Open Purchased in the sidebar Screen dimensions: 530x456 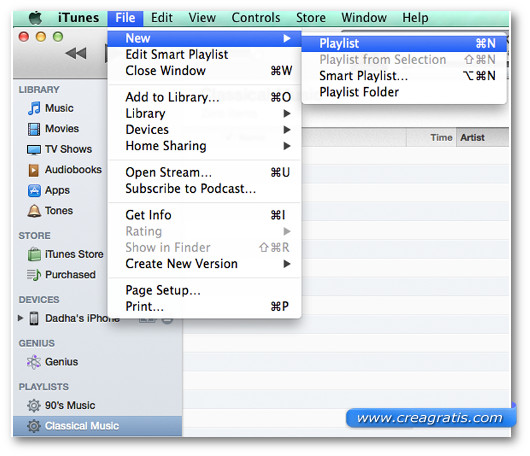[70, 275]
